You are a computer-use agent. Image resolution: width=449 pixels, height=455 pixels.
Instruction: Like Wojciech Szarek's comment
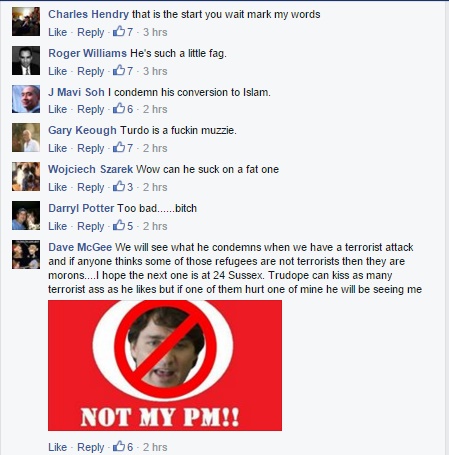(57, 187)
